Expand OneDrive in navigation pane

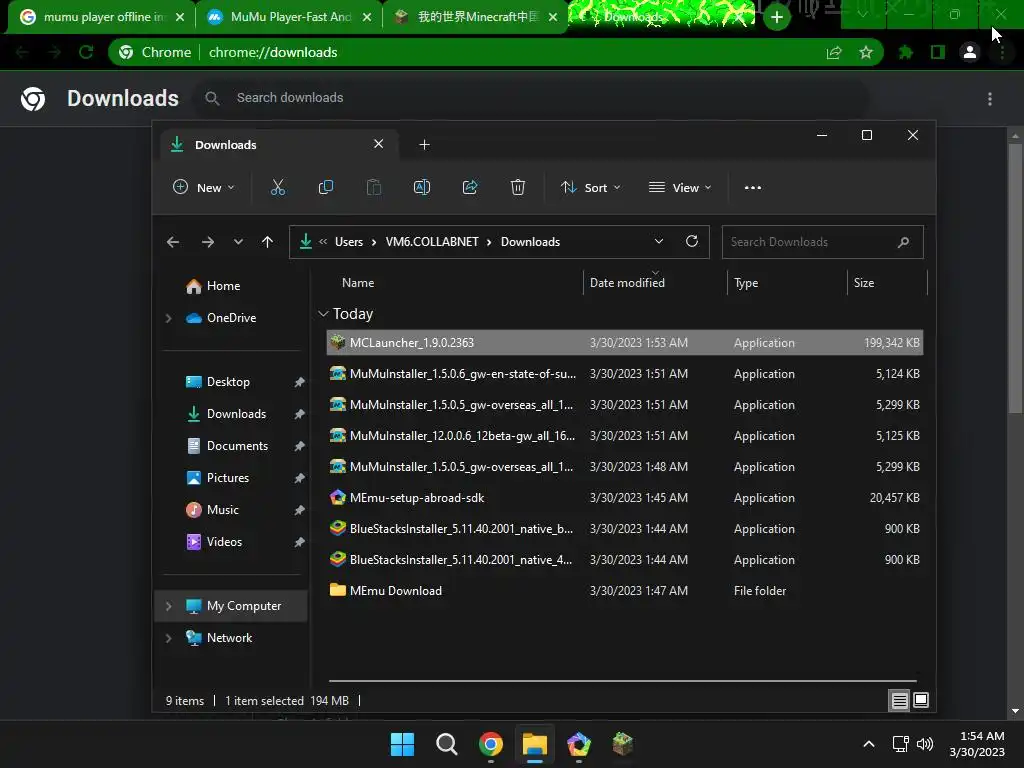[x=168, y=318]
